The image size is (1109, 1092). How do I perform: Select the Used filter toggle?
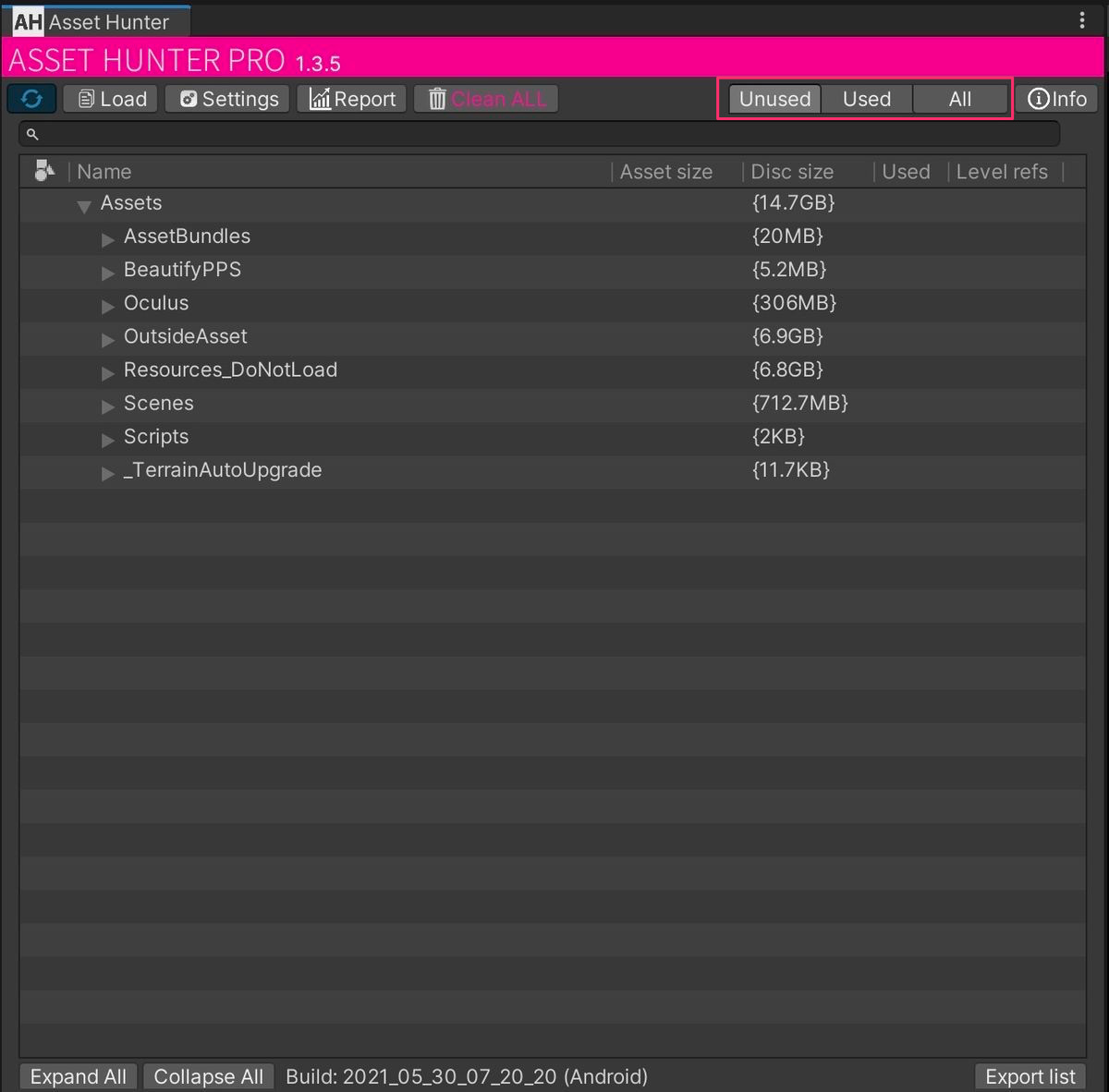[x=867, y=99]
